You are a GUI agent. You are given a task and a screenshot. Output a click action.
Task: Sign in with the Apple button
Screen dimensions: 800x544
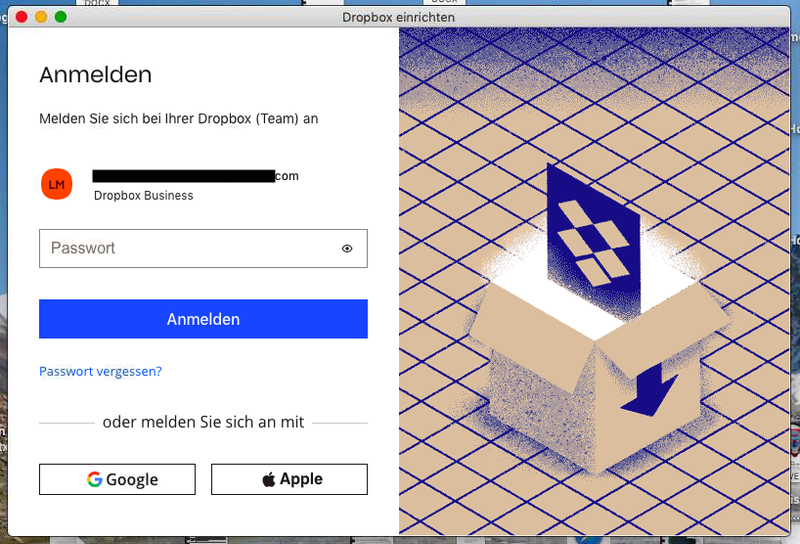[x=289, y=479]
